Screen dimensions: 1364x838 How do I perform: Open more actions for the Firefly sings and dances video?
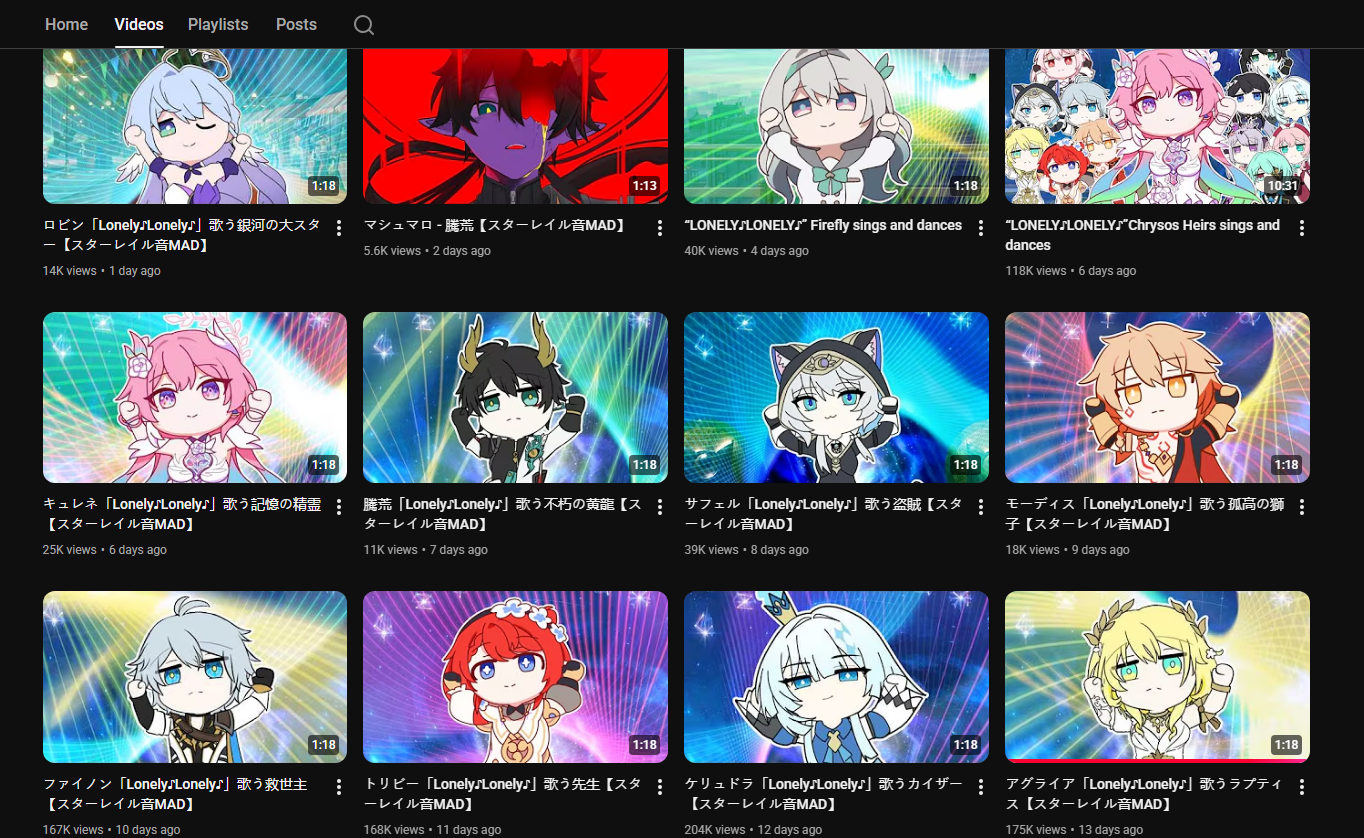[x=981, y=228]
